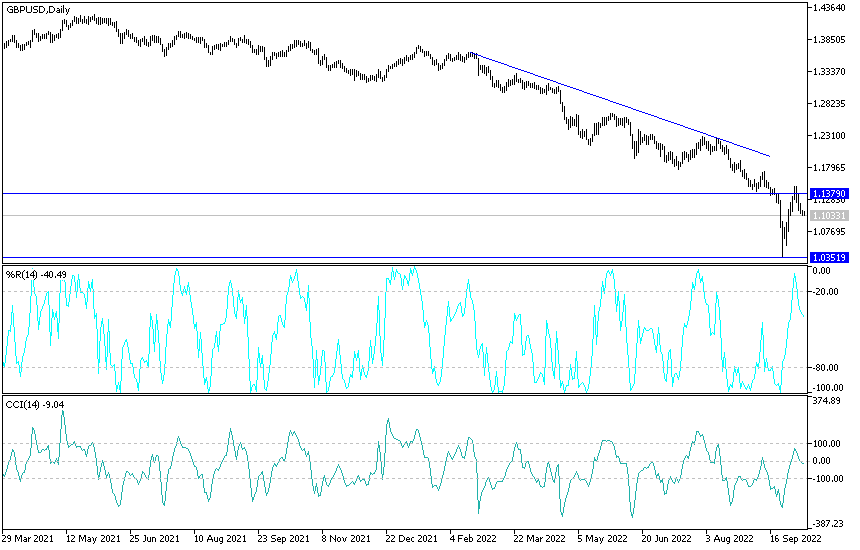Image resolution: width=860 pixels, height=550 pixels.
Task: Click the -100.00 level on CCI scale
Action: click(x=827, y=479)
